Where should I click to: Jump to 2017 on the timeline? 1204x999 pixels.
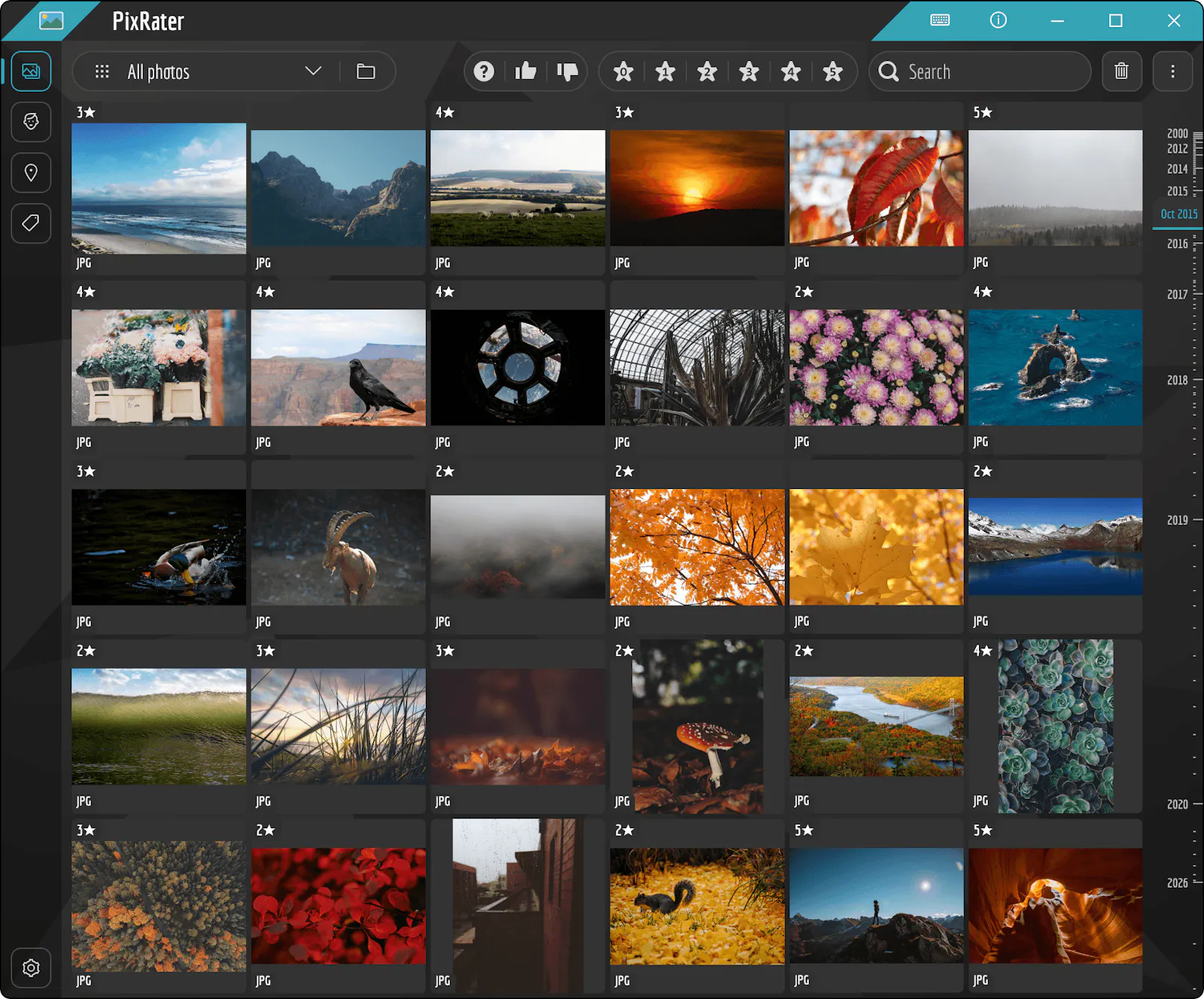(x=1178, y=295)
